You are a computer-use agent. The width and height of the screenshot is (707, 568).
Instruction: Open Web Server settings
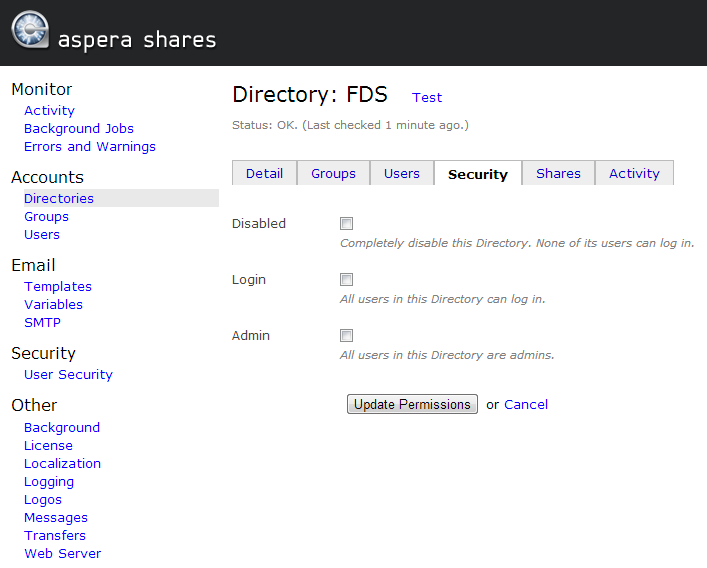coord(63,554)
